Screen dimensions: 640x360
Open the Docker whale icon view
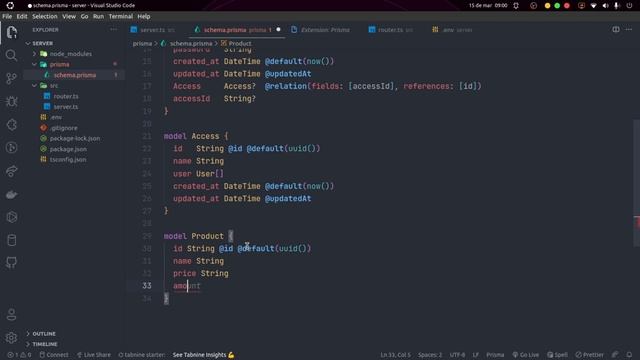pyautogui.click(x=11, y=194)
